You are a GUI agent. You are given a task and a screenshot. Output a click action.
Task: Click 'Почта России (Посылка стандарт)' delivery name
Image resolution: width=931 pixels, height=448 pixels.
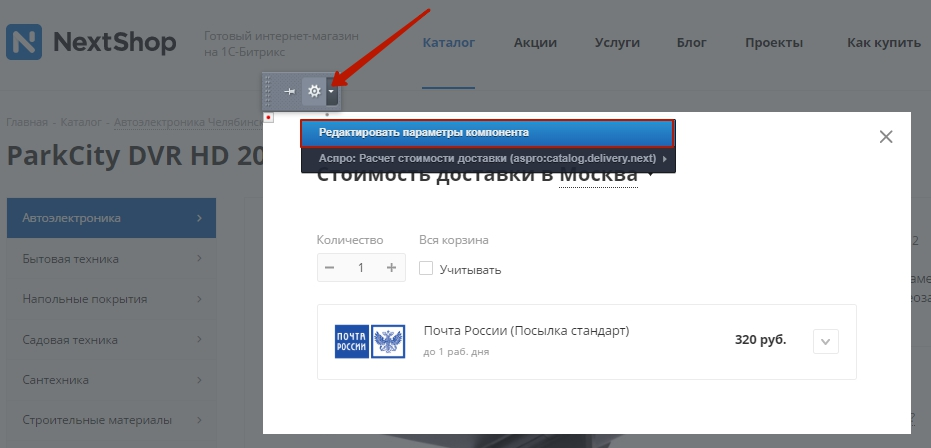click(x=527, y=331)
